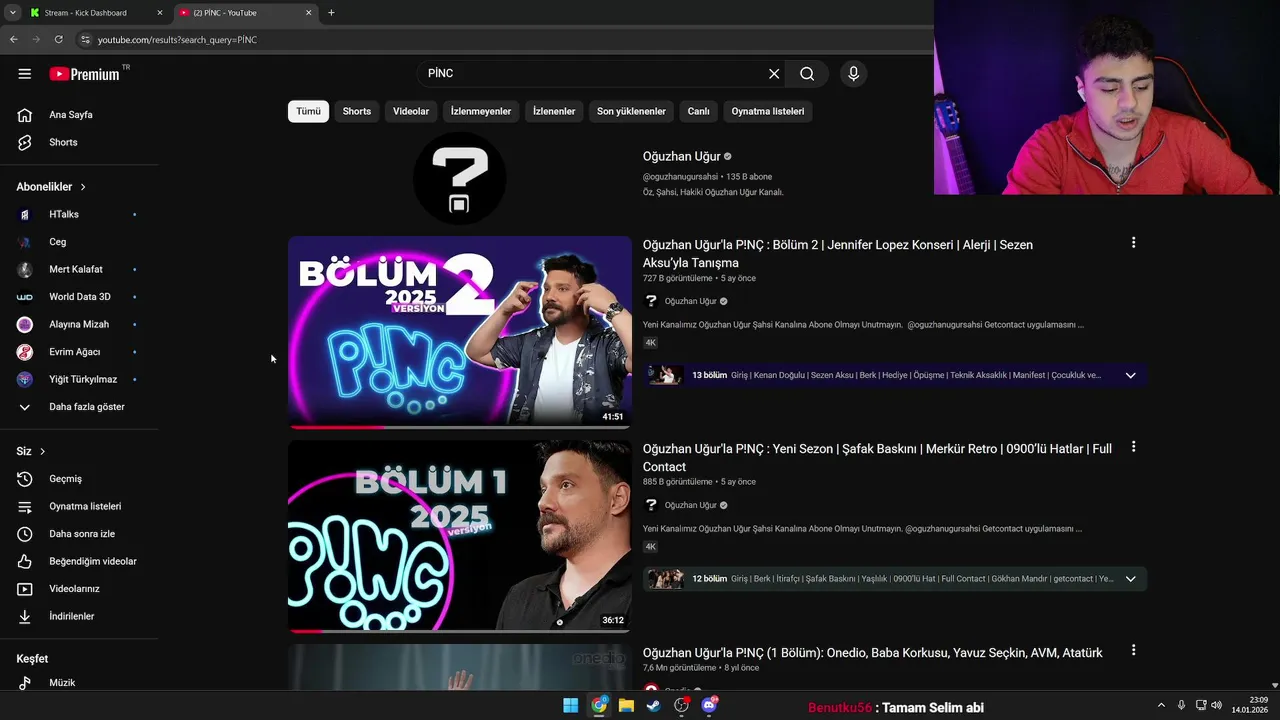This screenshot has width=1280, height=720.
Task: Open Abonelikler section chevron
Action: [83, 187]
